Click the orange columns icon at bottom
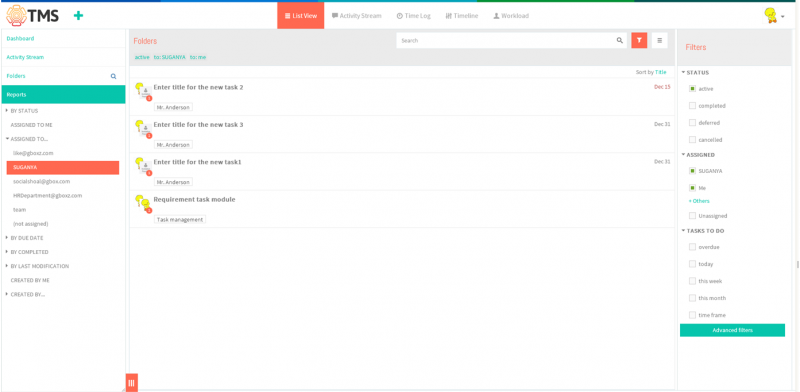800x392 pixels. point(132,383)
